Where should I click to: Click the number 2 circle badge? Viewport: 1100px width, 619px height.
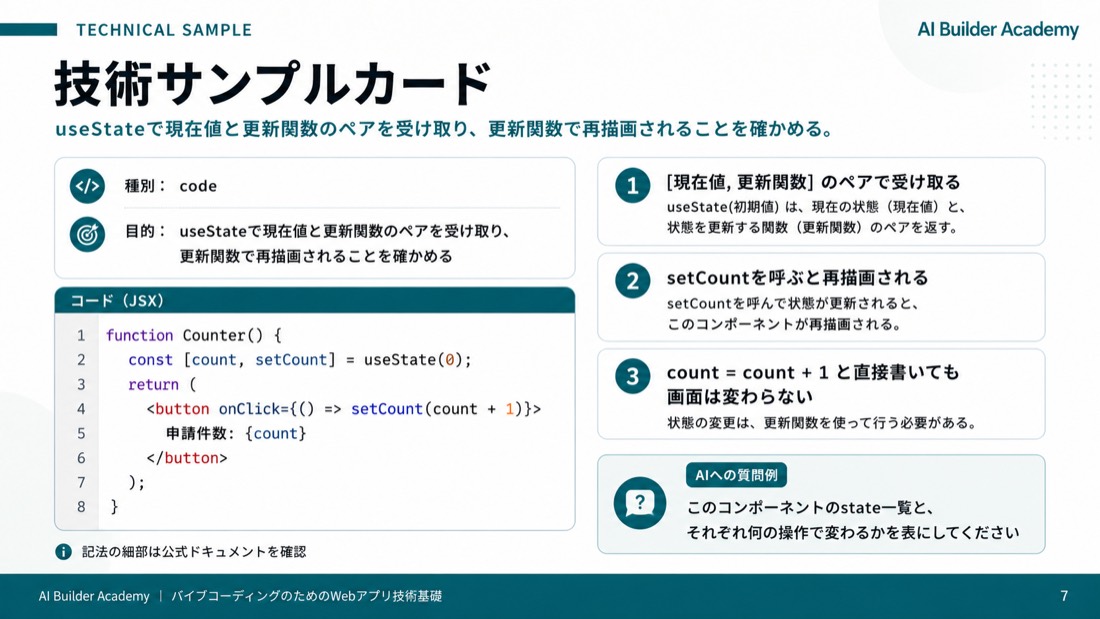(632, 280)
